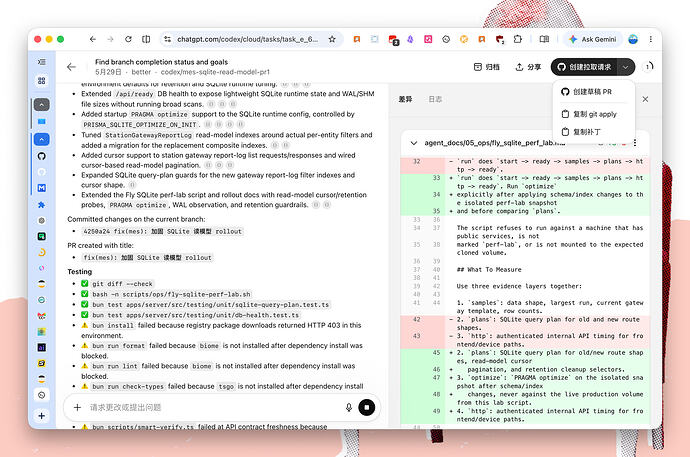Viewport: 690px width, 457px height.
Task: Click the /api/ready code text
Action: point(134,94)
